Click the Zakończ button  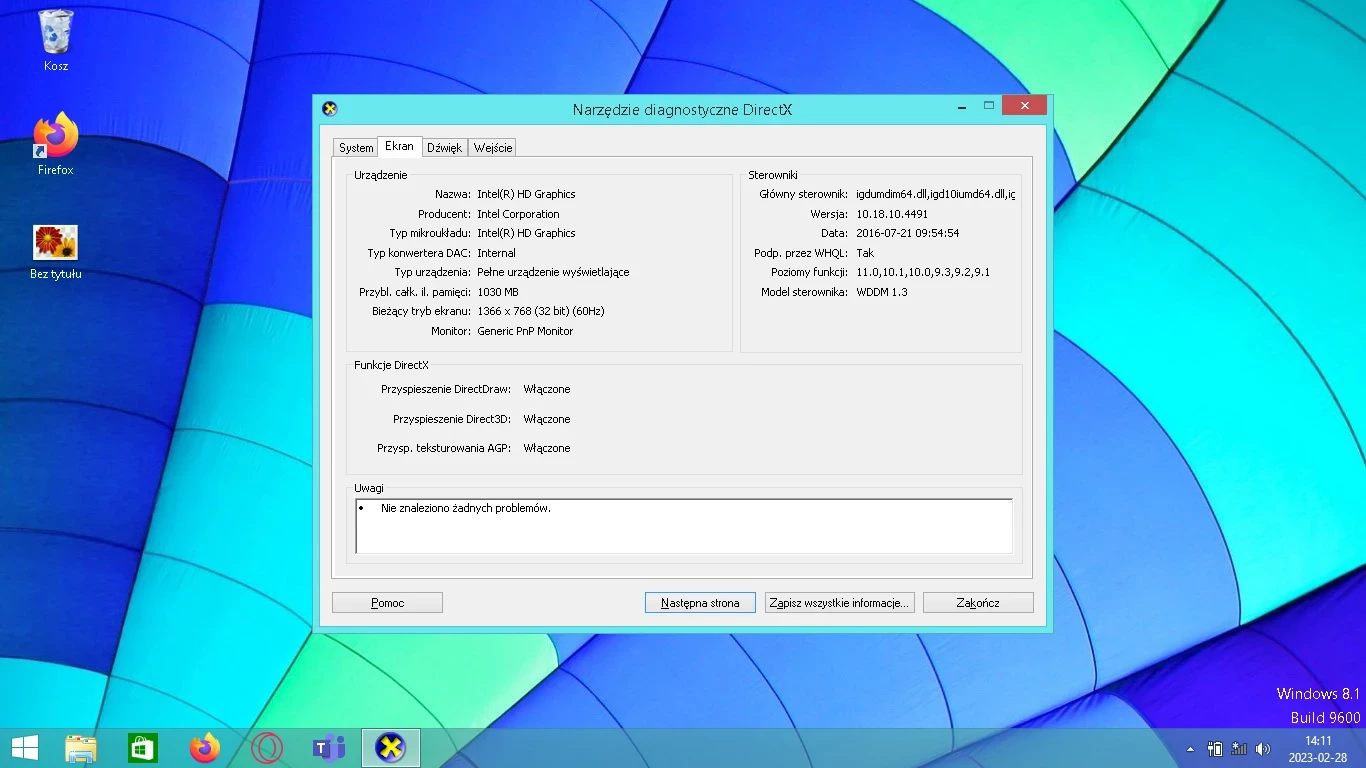pyautogui.click(x=978, y=603)
